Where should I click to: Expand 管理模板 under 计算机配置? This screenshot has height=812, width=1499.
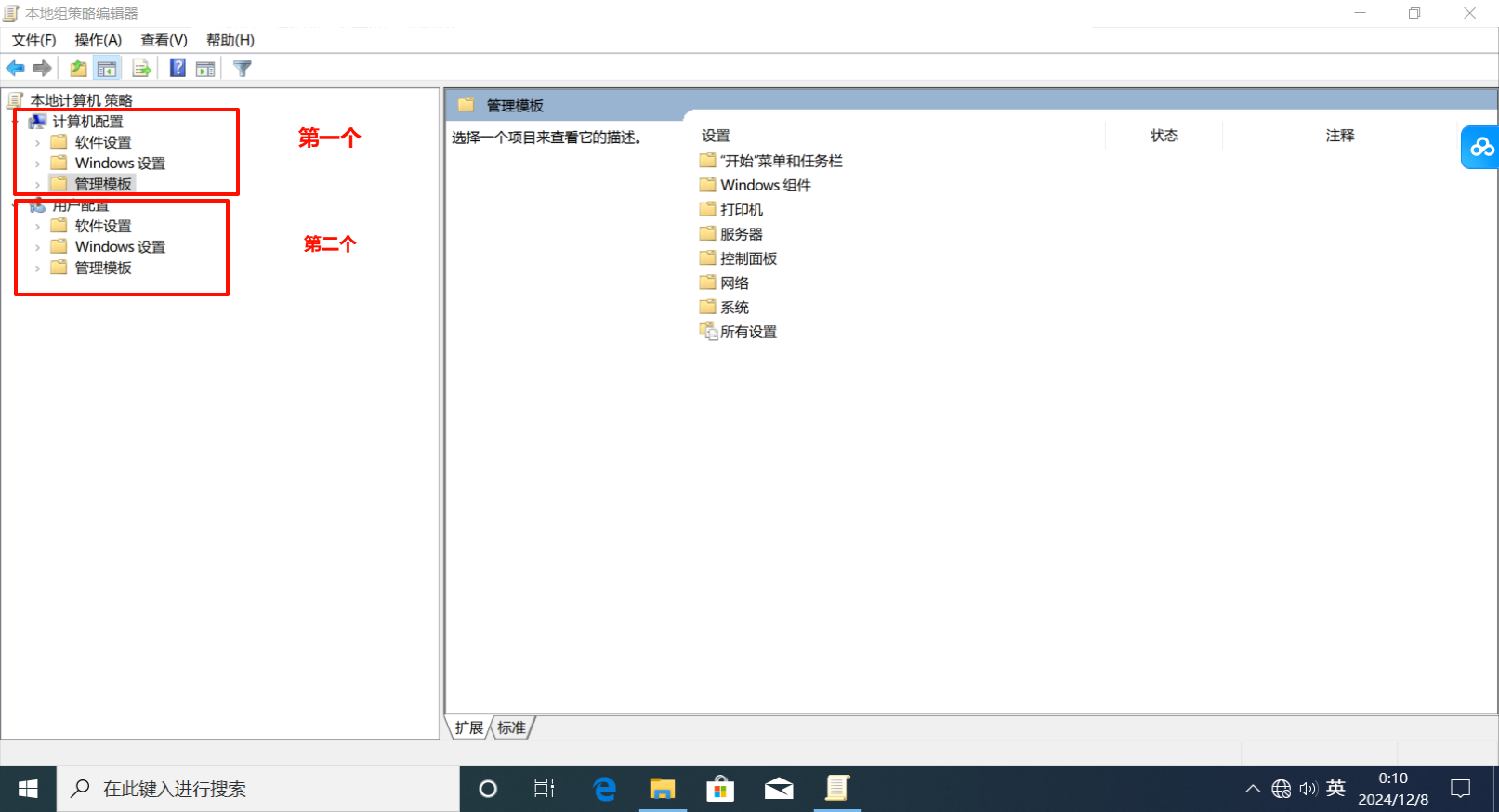click(x=37, y=184)
